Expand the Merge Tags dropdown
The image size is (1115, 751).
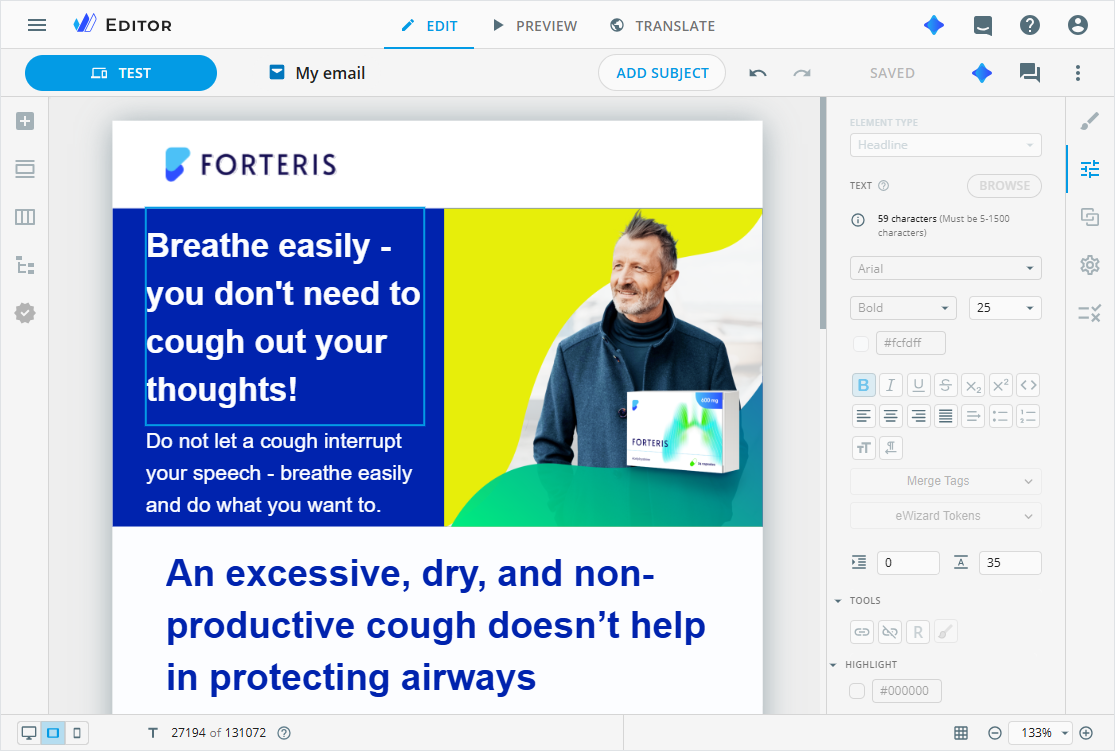[945, 481]
